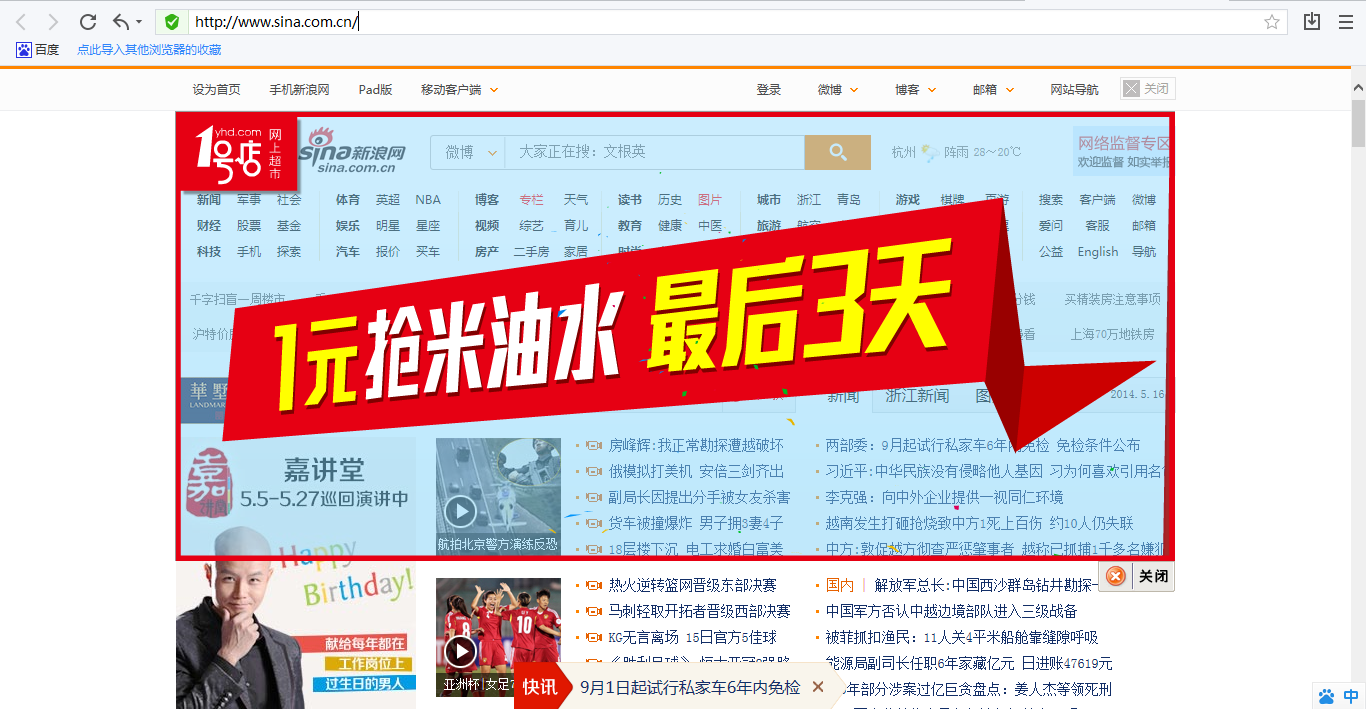Click 点此导入其他浏览器的收藏 link

tap(149, 49)
